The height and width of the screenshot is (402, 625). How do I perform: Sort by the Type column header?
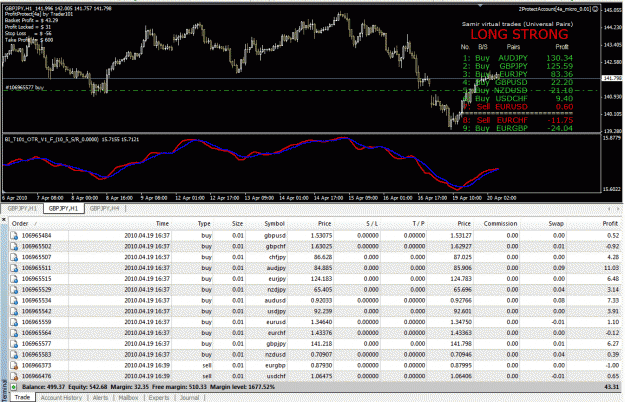pyautogui.click(x=204, y=224)
